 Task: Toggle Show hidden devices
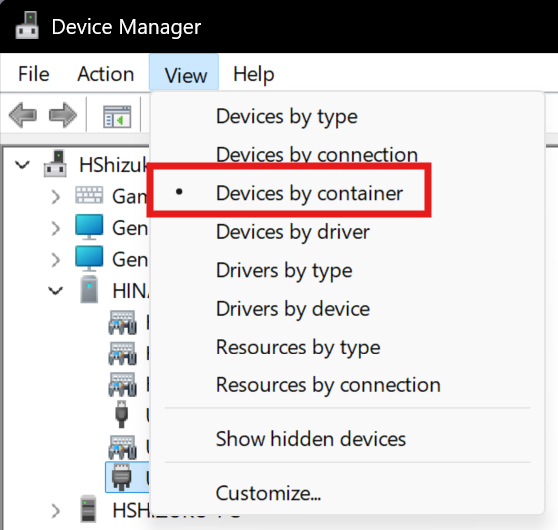coord(347,439)
